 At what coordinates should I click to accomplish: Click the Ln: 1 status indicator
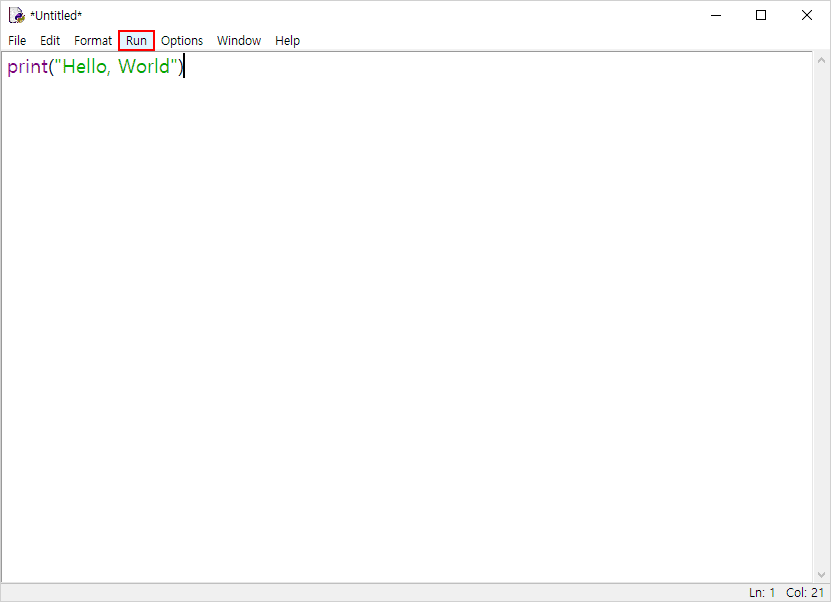pyautogui.click(x=762, y=592)
